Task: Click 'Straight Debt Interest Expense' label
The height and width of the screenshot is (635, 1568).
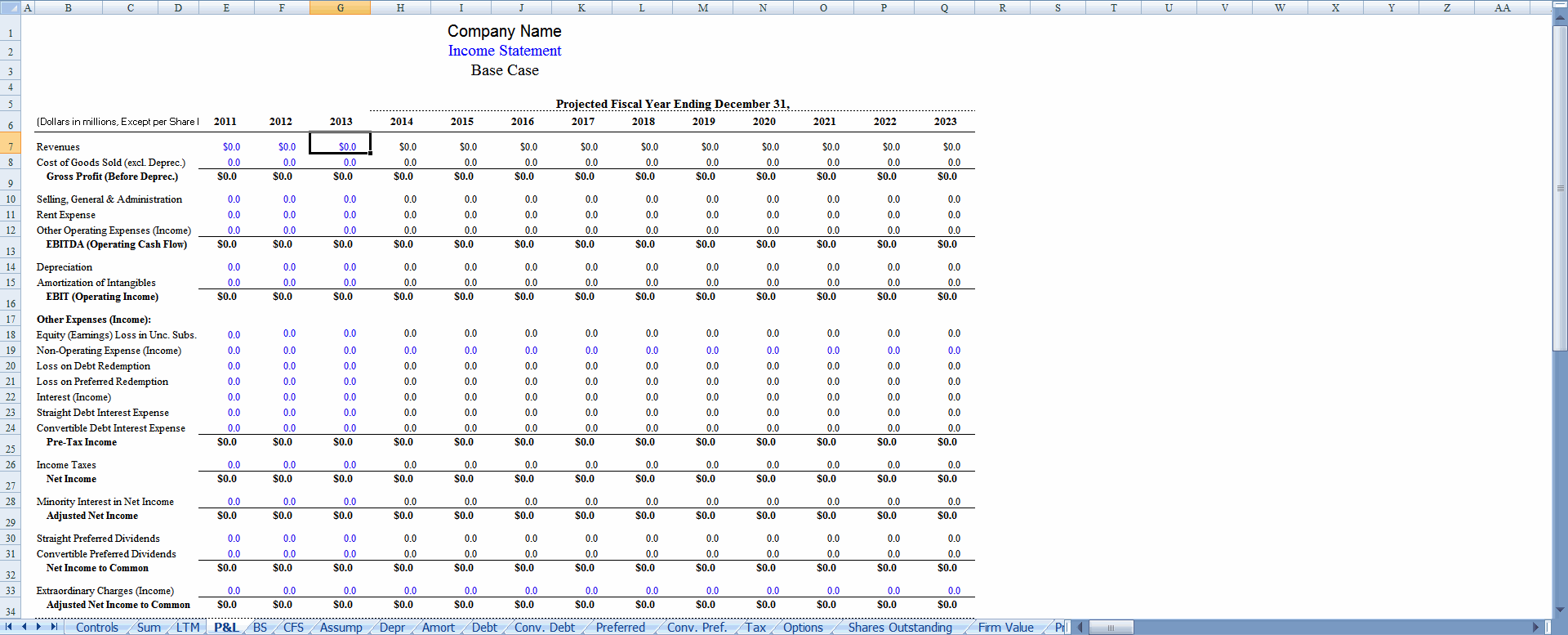Action: pos(103,413)
